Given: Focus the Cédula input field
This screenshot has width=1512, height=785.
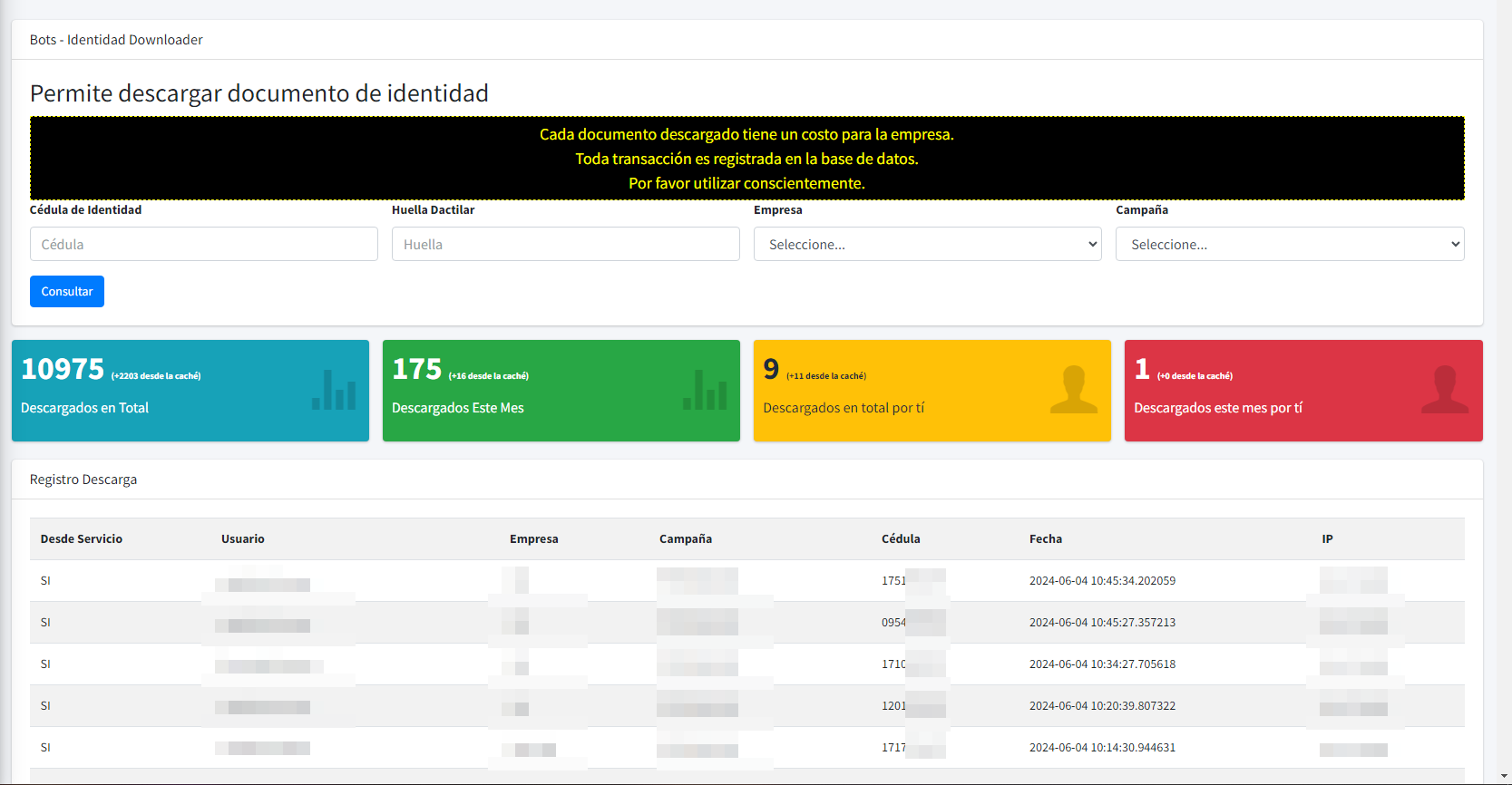Looking at the screenshot, I should [203, 244].
